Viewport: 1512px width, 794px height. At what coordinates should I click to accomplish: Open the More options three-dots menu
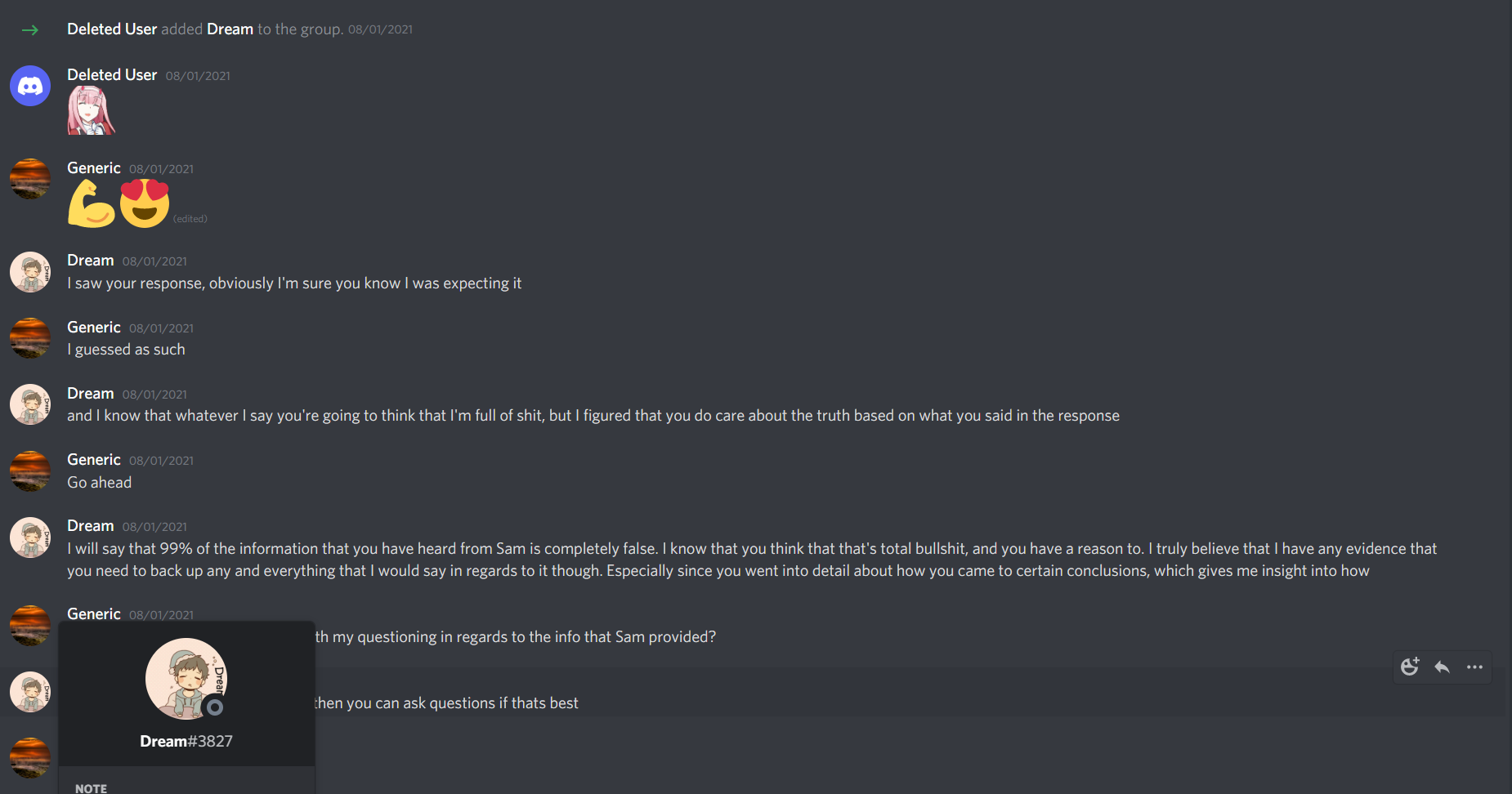pos(1474,667)
